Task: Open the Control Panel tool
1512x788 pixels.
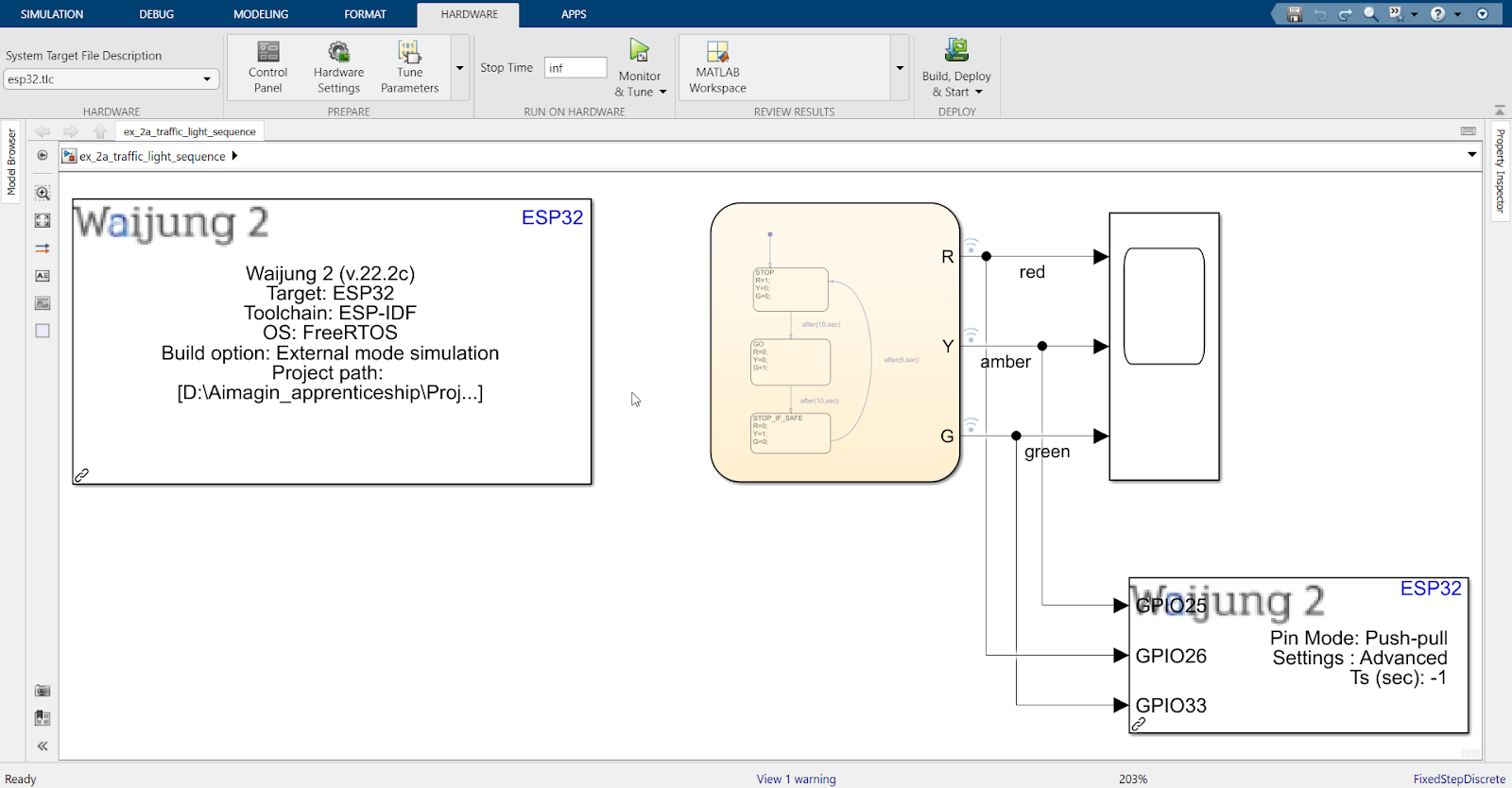Action: (267, 66)
